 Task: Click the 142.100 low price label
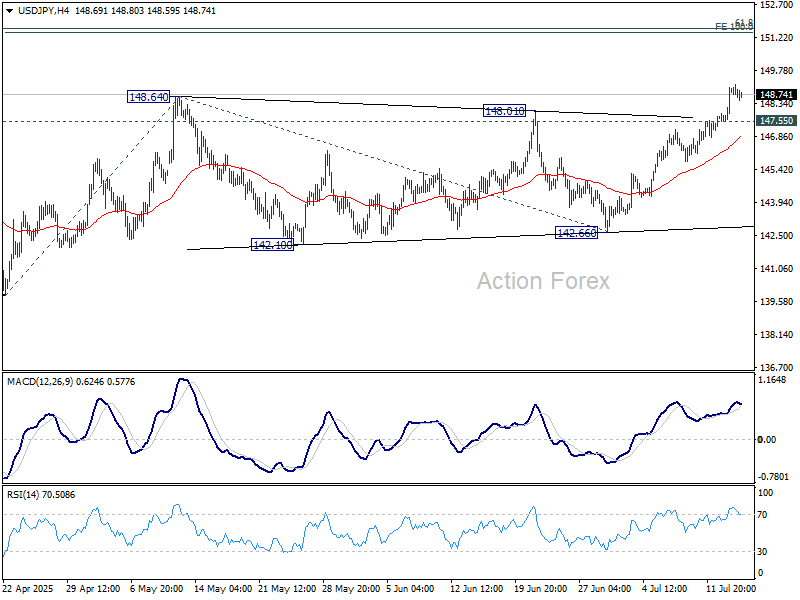271,244
